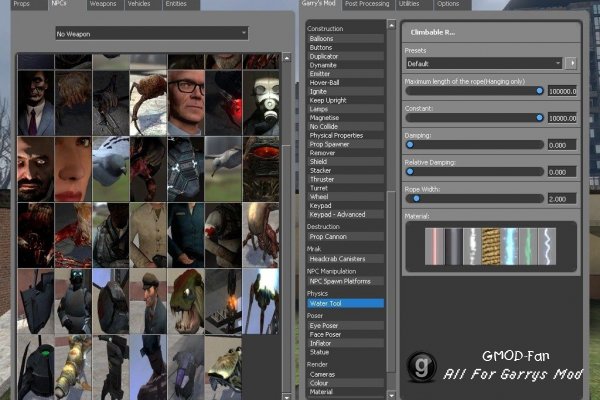Click the Damping value field 0.000

point(562,145)
